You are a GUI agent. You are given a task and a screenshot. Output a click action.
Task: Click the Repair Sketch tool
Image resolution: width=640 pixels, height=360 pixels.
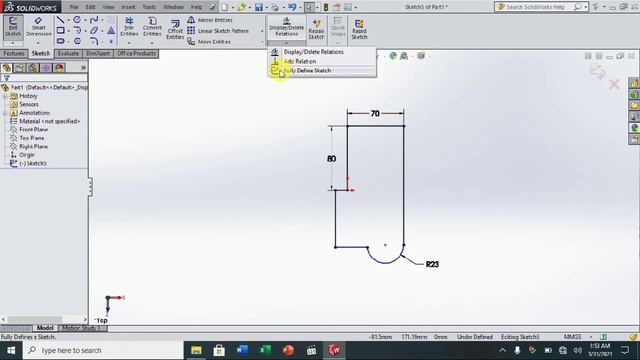[x=316, y=29]
